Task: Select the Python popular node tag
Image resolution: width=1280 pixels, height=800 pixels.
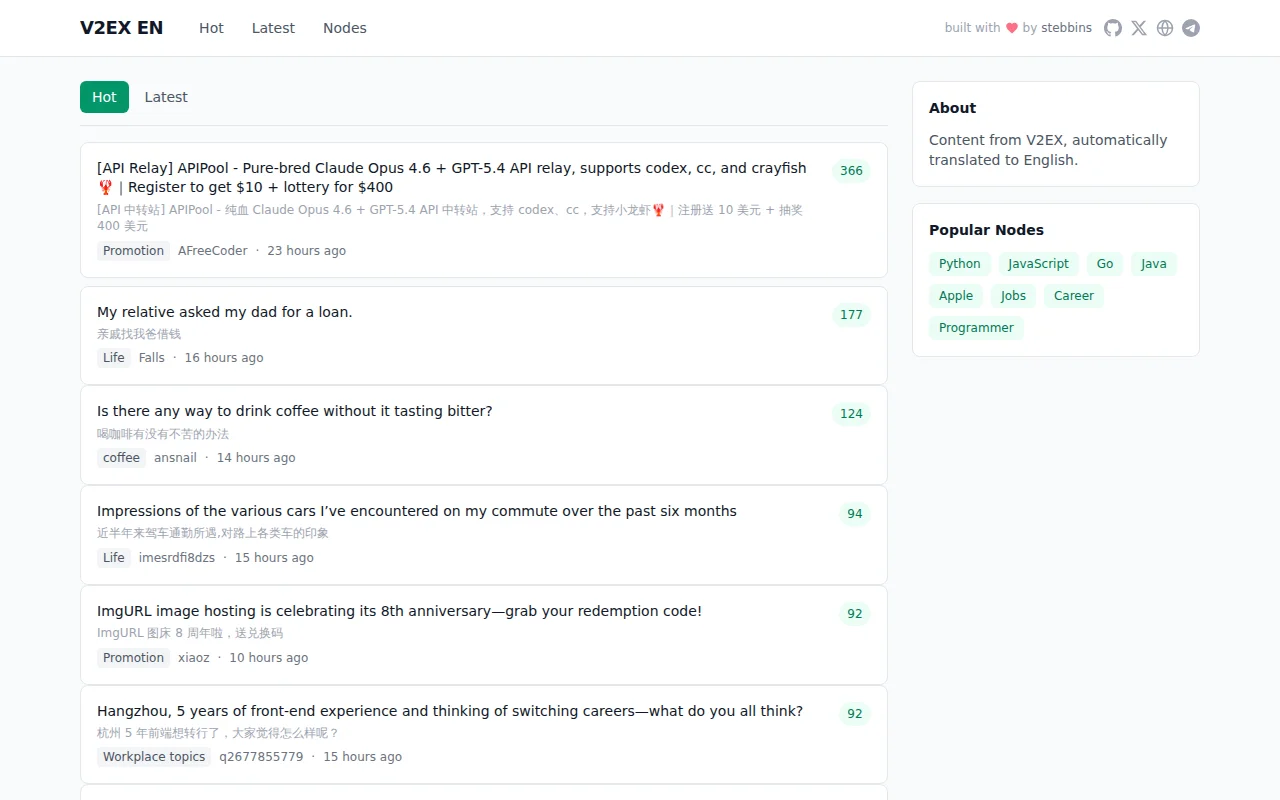Action: [x=960, y=264]
